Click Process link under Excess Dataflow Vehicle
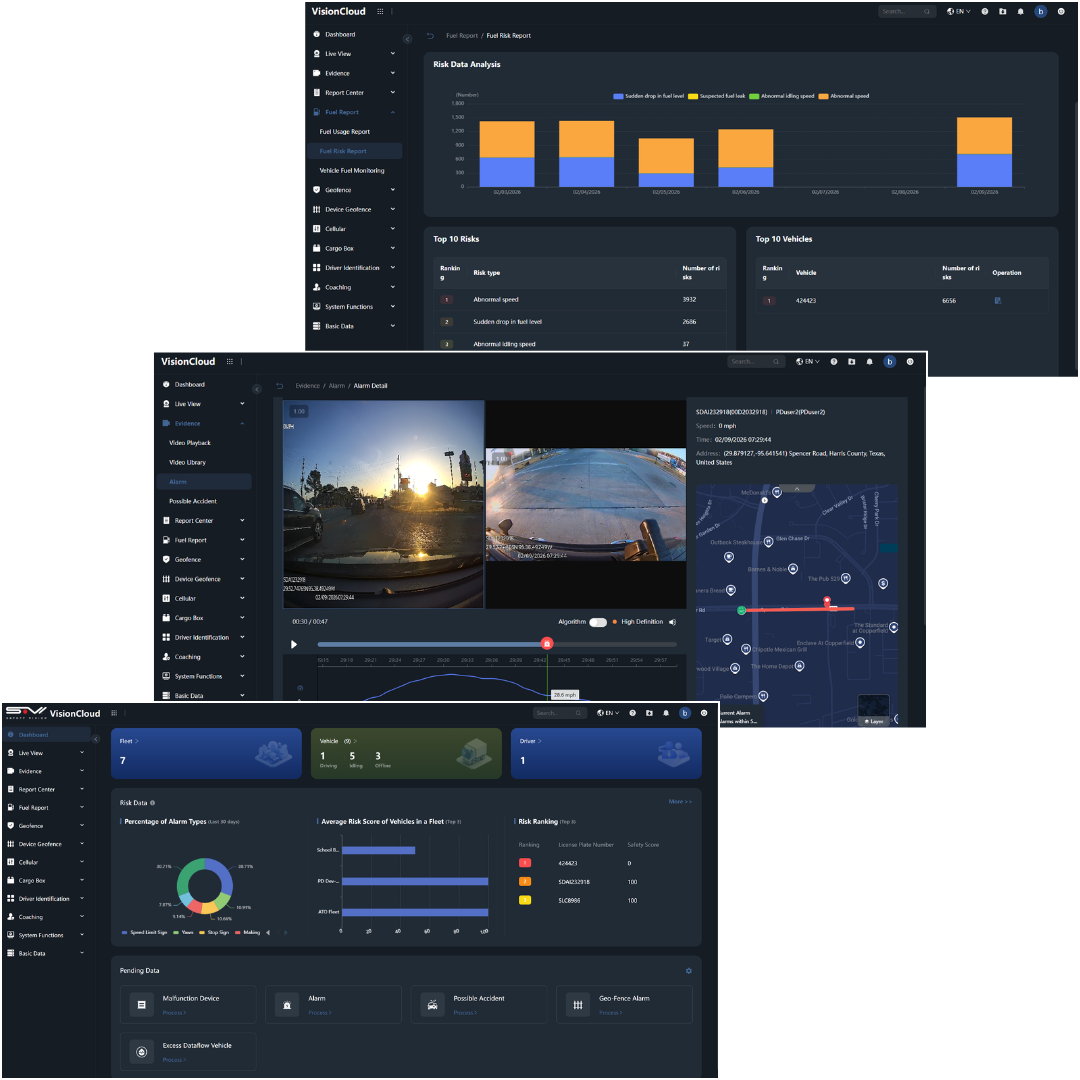1080x1080 pixels. 173,1060
